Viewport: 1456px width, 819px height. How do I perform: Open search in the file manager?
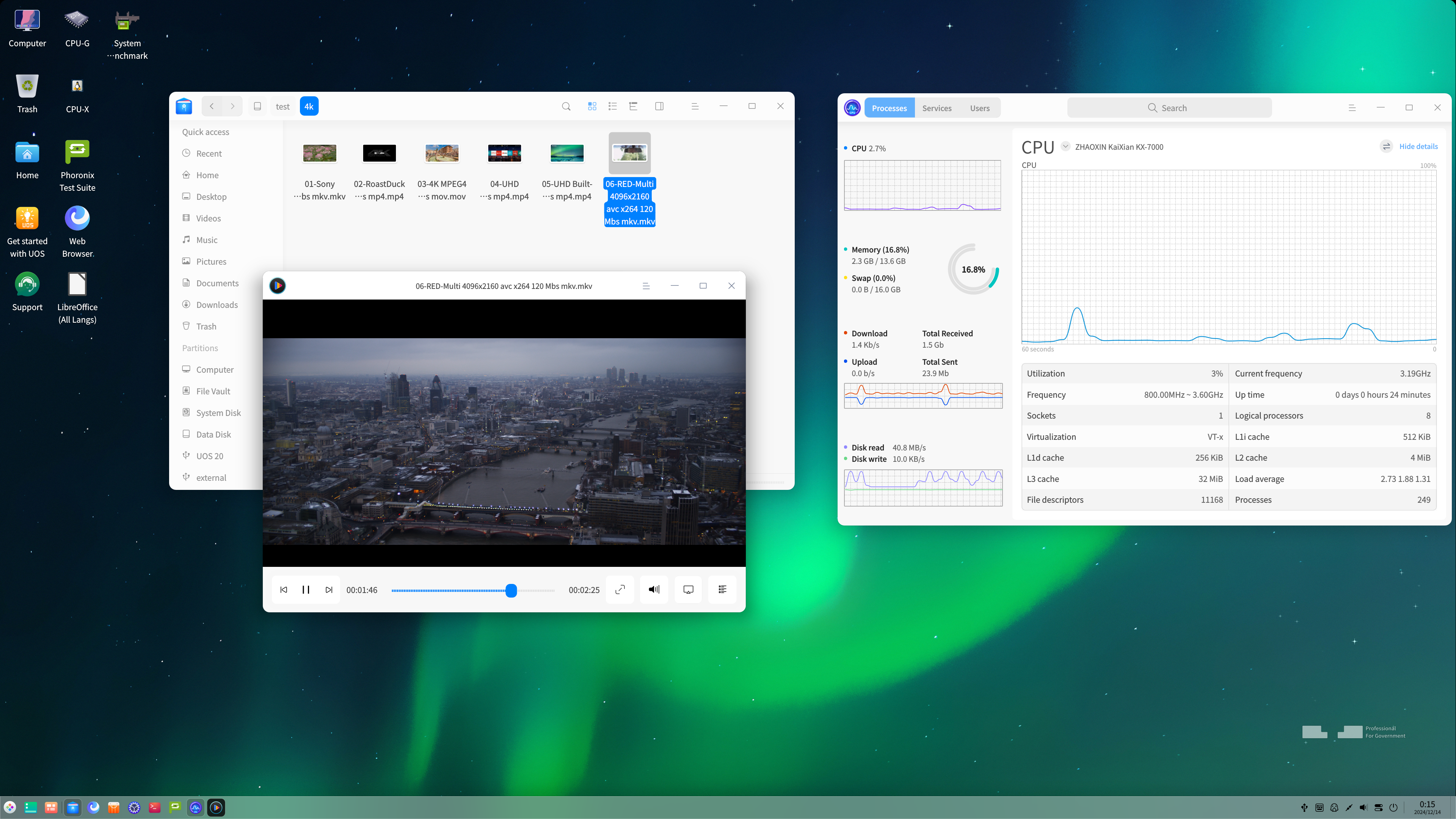566,106
